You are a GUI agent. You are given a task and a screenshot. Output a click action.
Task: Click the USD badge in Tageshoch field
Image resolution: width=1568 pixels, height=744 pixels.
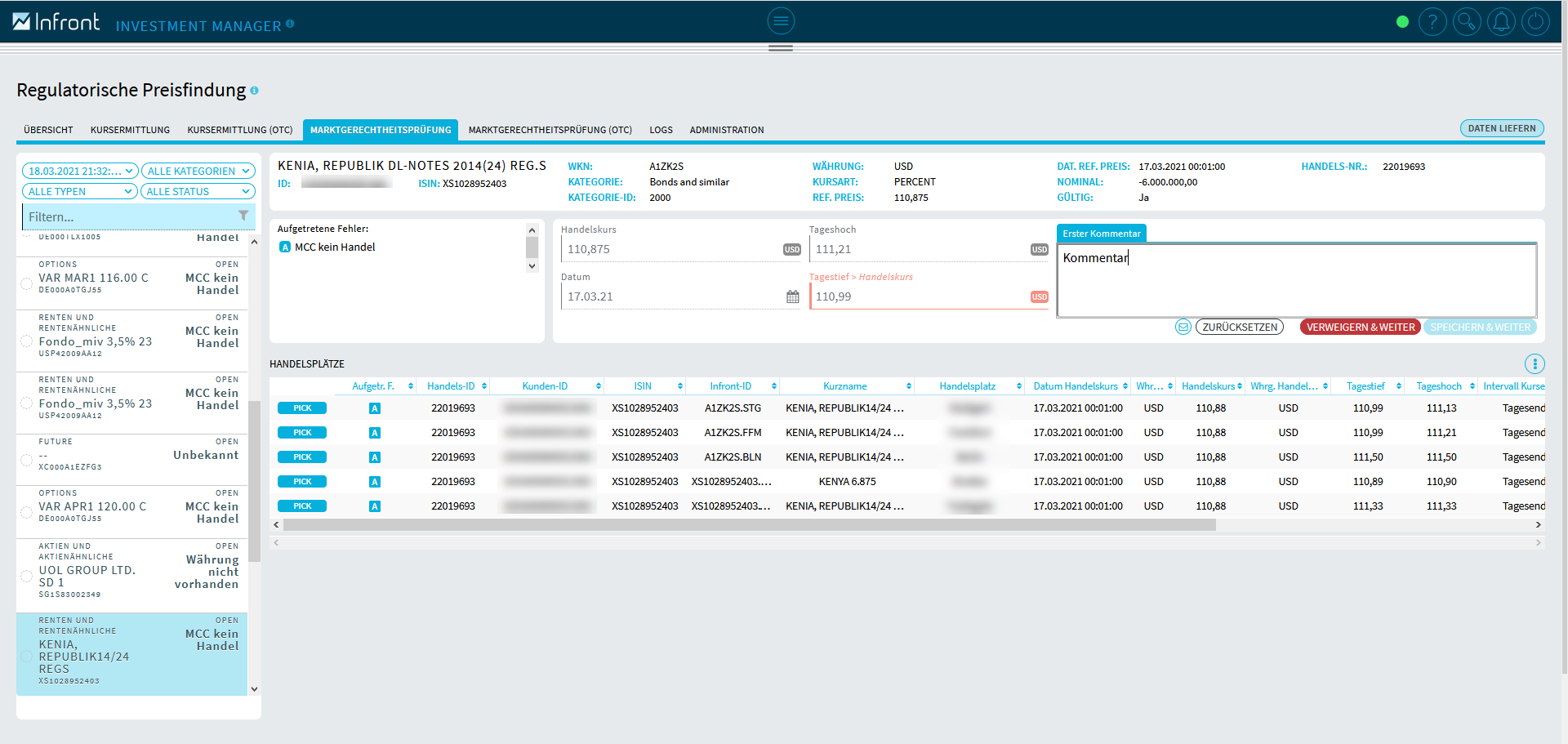tap(1039, 250)
